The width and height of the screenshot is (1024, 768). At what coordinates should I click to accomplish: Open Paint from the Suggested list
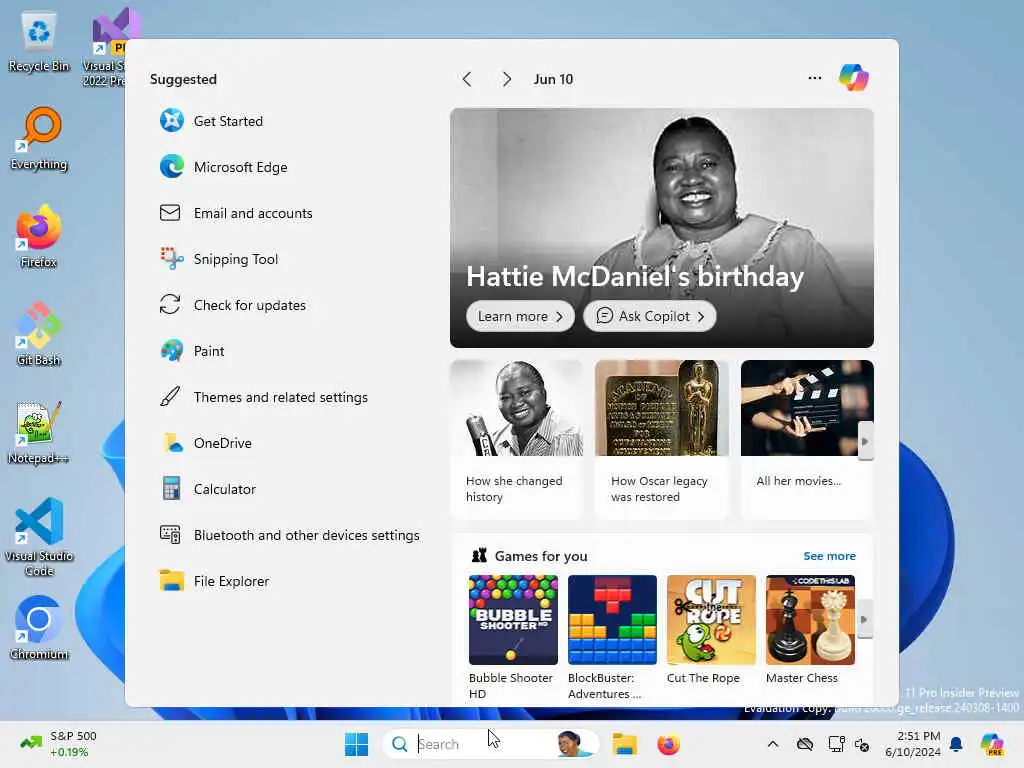192,351
